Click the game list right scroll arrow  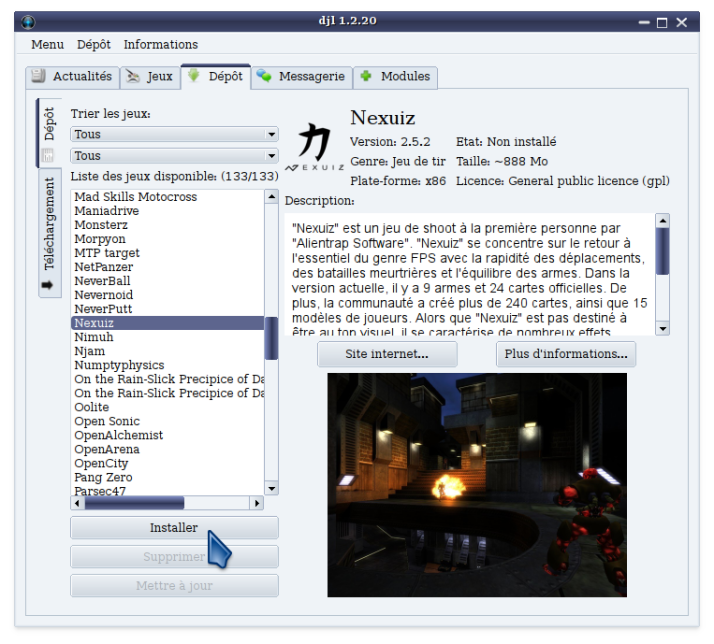coord(257,503)
